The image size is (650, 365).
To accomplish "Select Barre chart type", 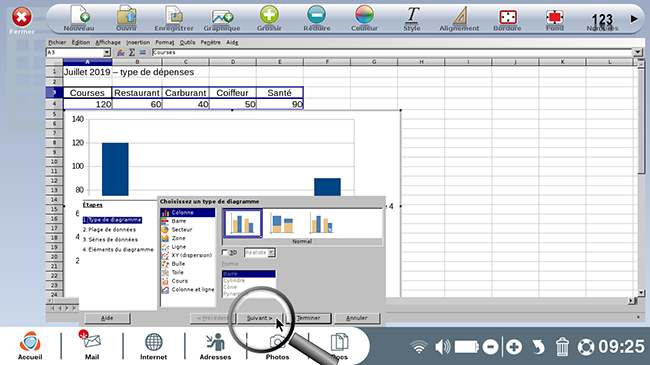I will [188, 221].
